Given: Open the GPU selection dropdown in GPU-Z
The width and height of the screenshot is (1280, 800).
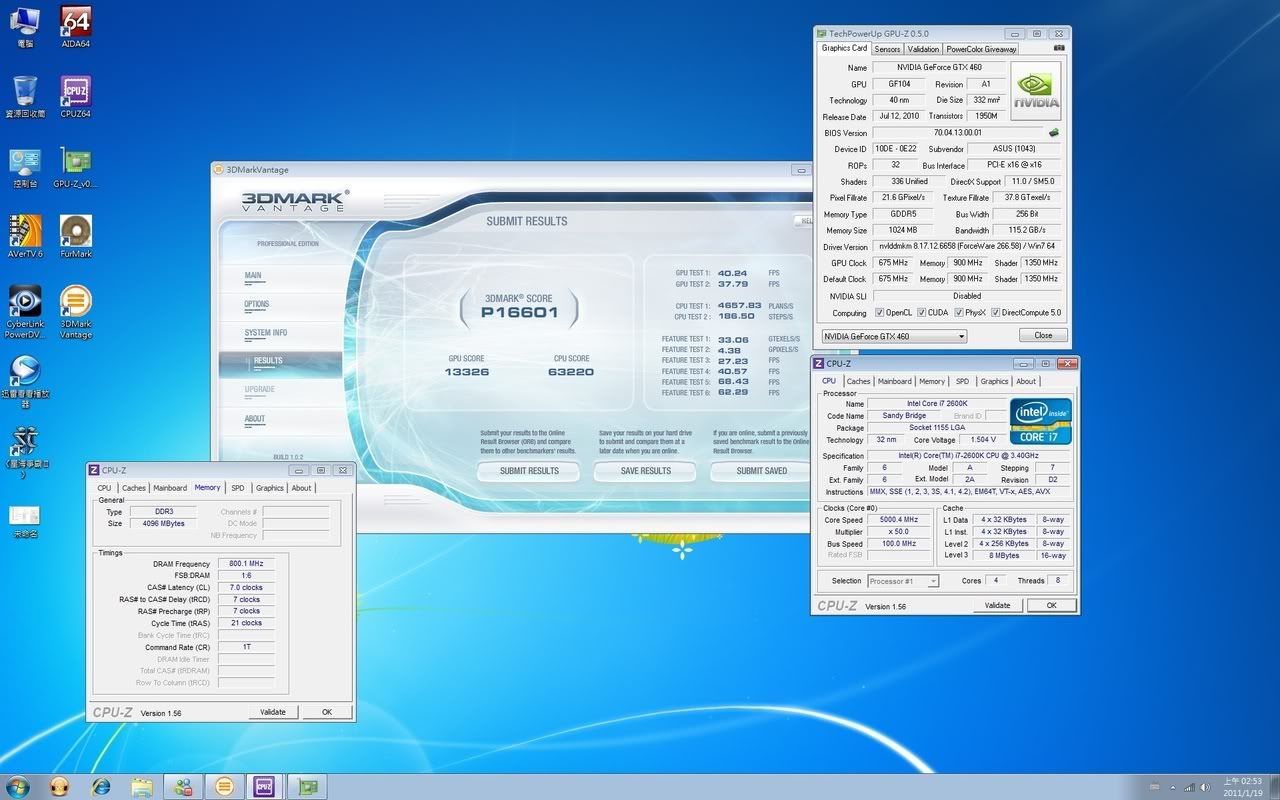Looking at the screenshot, I should coord(894,336).
